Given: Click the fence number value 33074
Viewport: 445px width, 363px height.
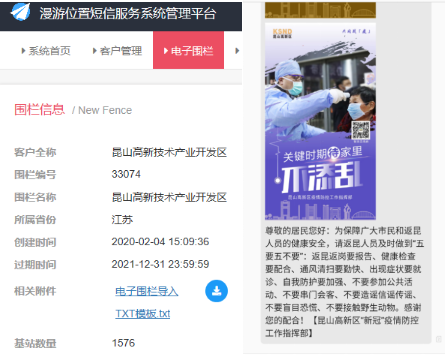Looking at the screenshot, I should [x=126, y=174].
